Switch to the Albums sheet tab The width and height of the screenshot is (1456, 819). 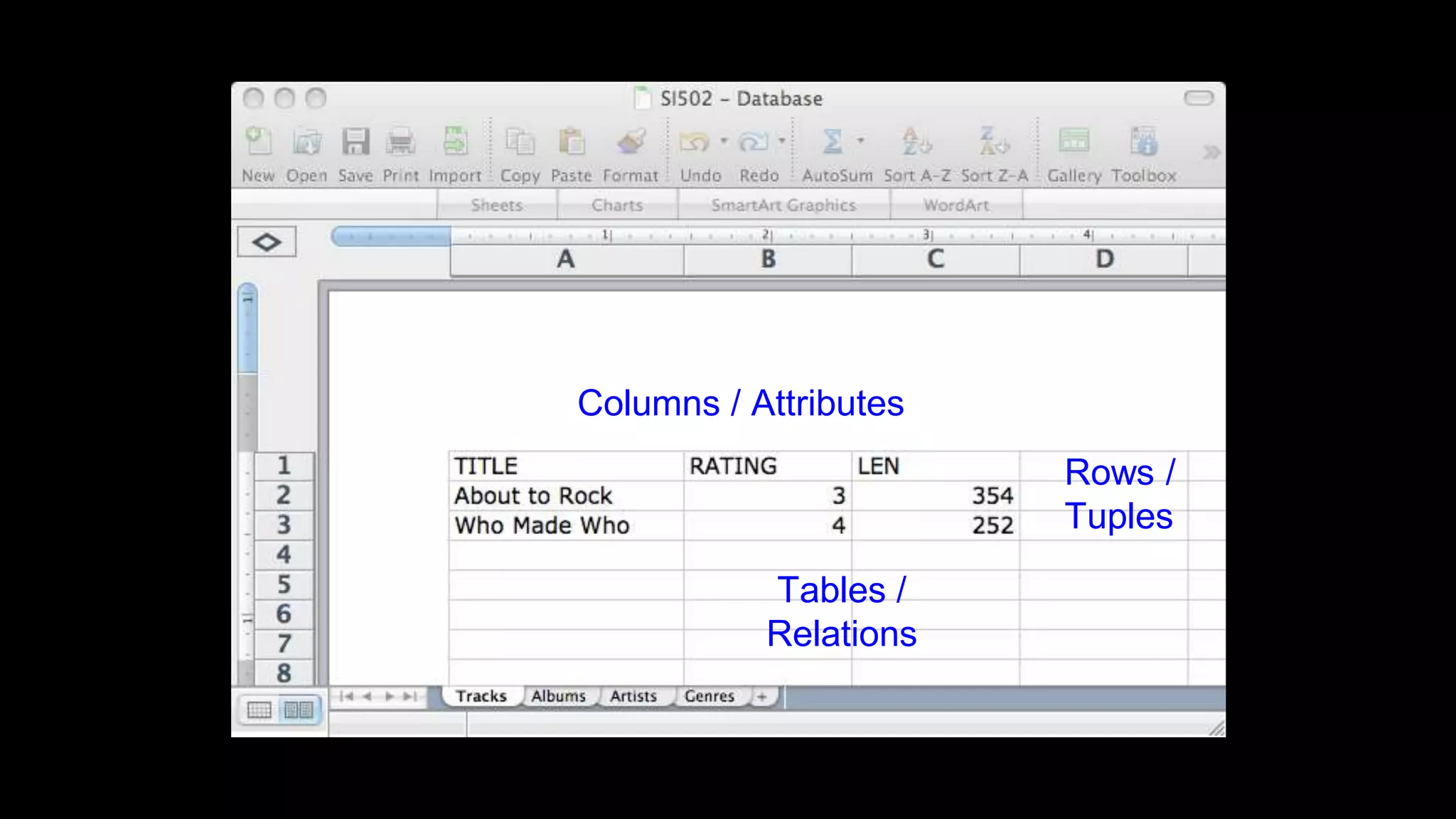[558, 696]
